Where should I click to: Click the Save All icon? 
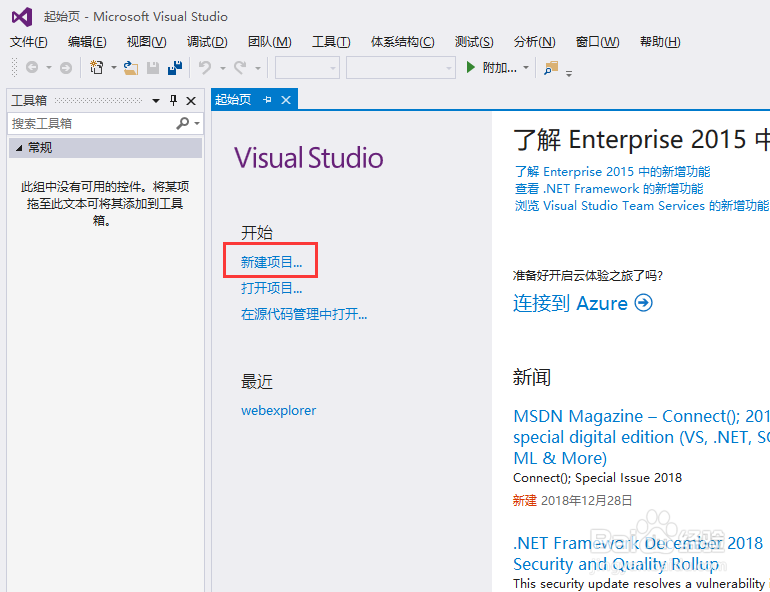175,68
